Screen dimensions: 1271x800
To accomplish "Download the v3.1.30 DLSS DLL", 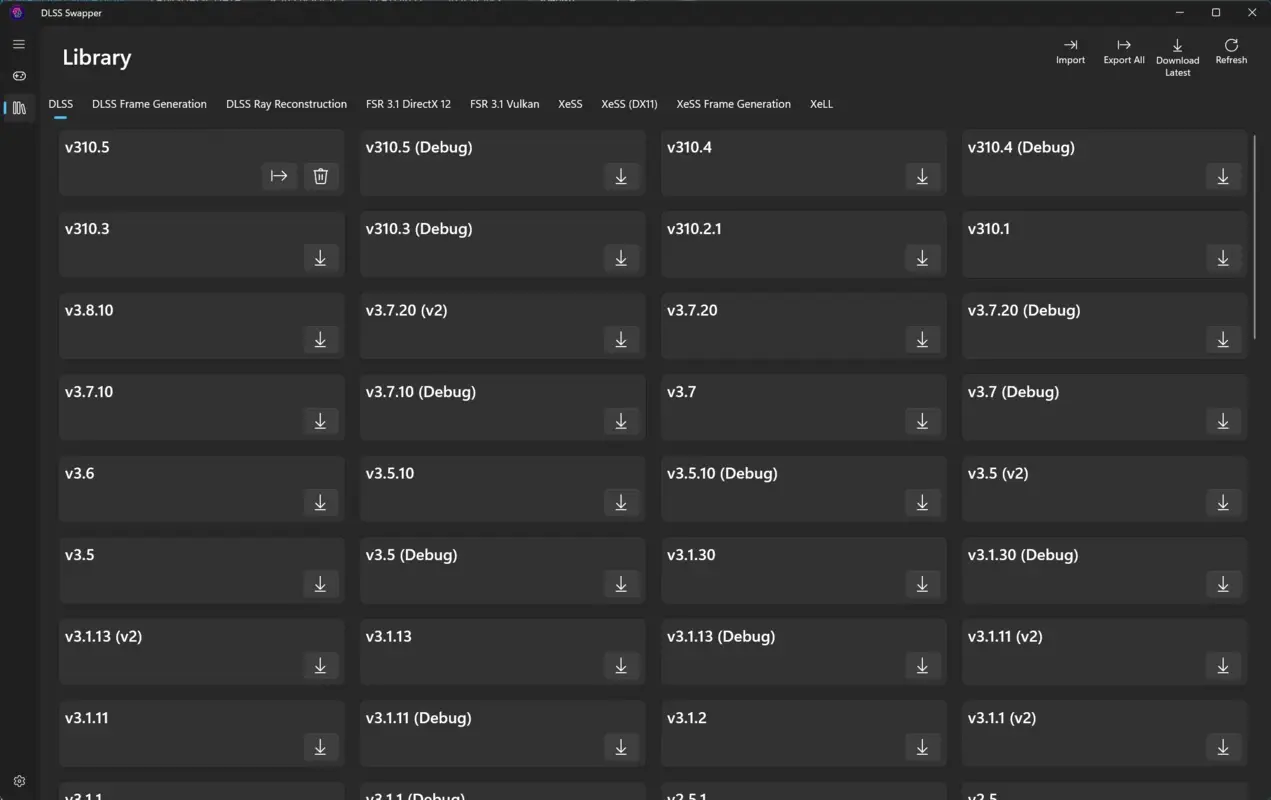I will coord(922,584).
